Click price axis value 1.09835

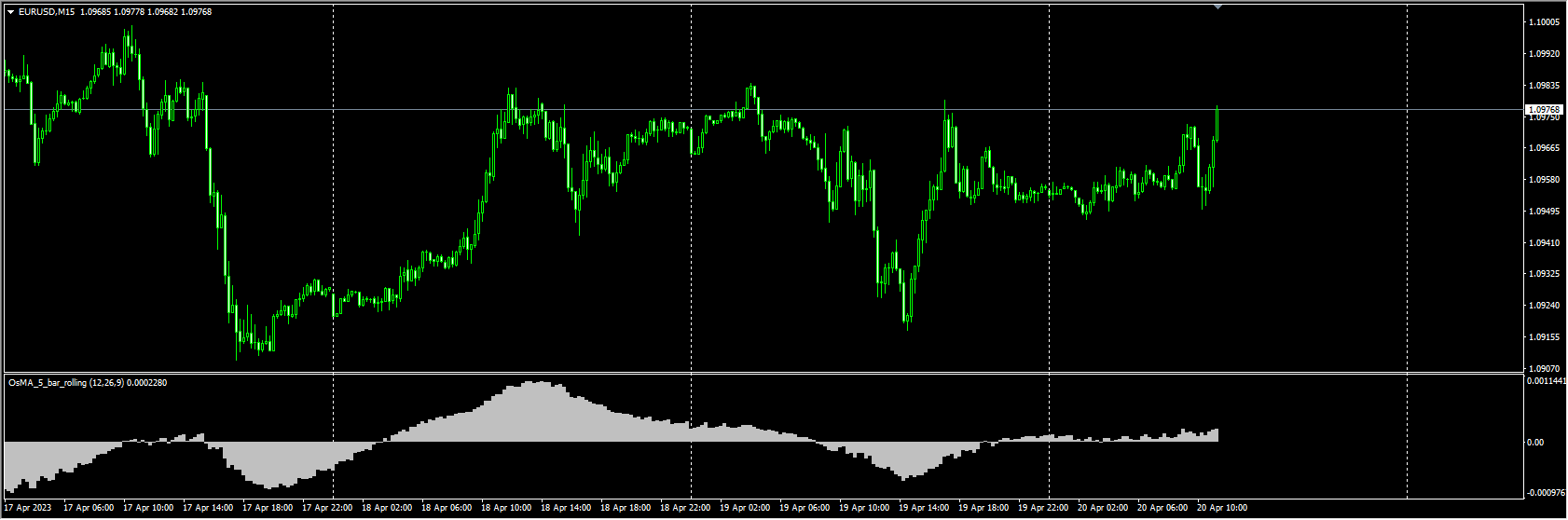[x=1545, y=86]
